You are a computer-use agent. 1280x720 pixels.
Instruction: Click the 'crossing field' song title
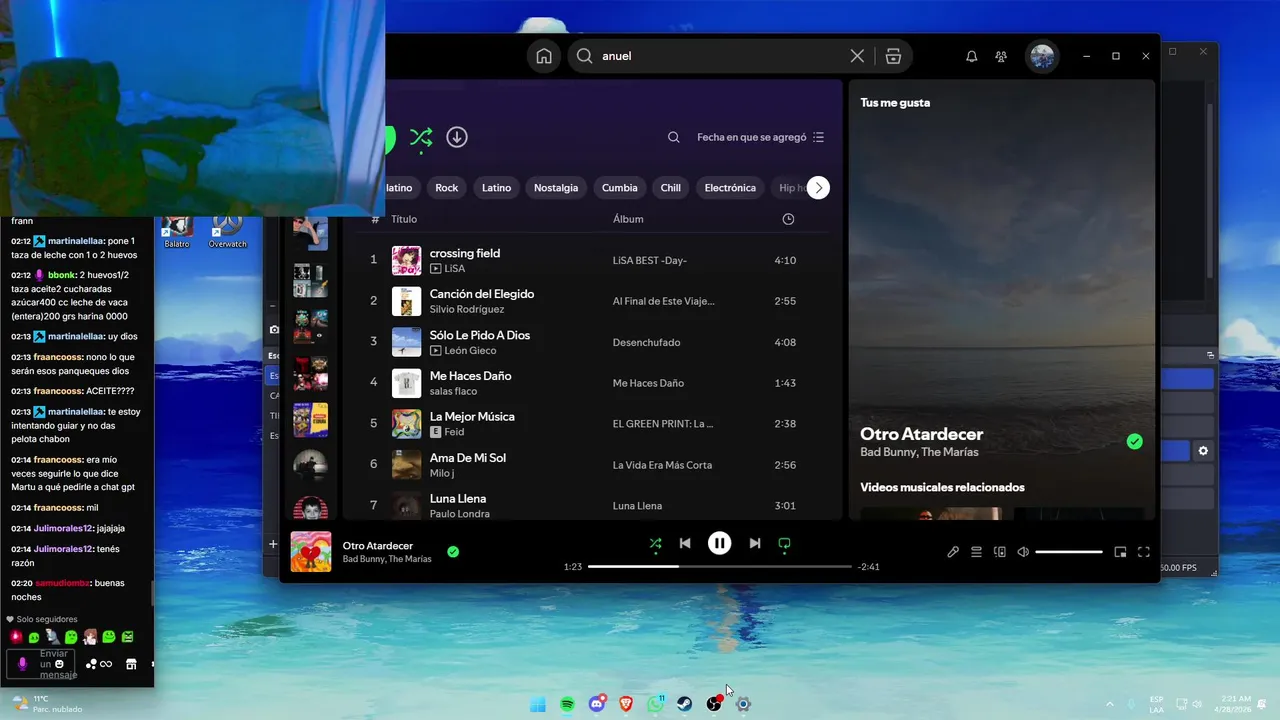click(x=465, y=253)
